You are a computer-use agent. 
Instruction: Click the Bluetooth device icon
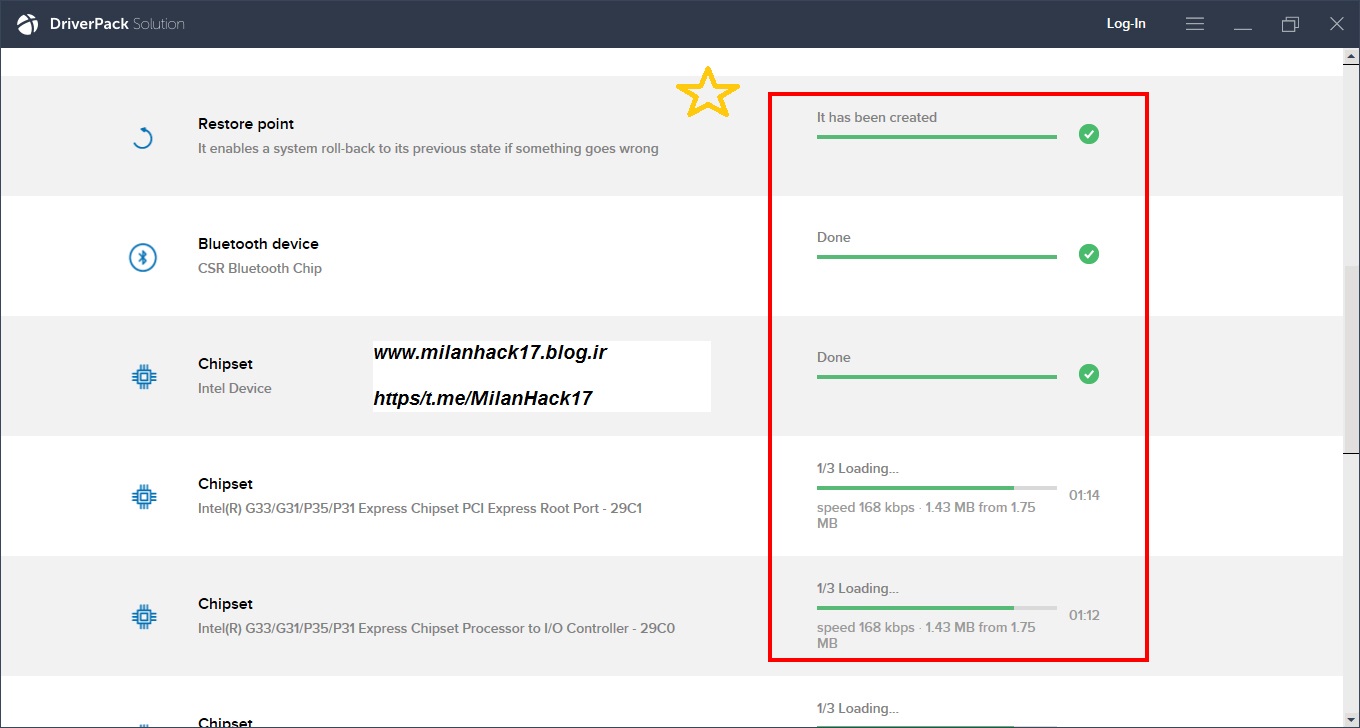143,257
